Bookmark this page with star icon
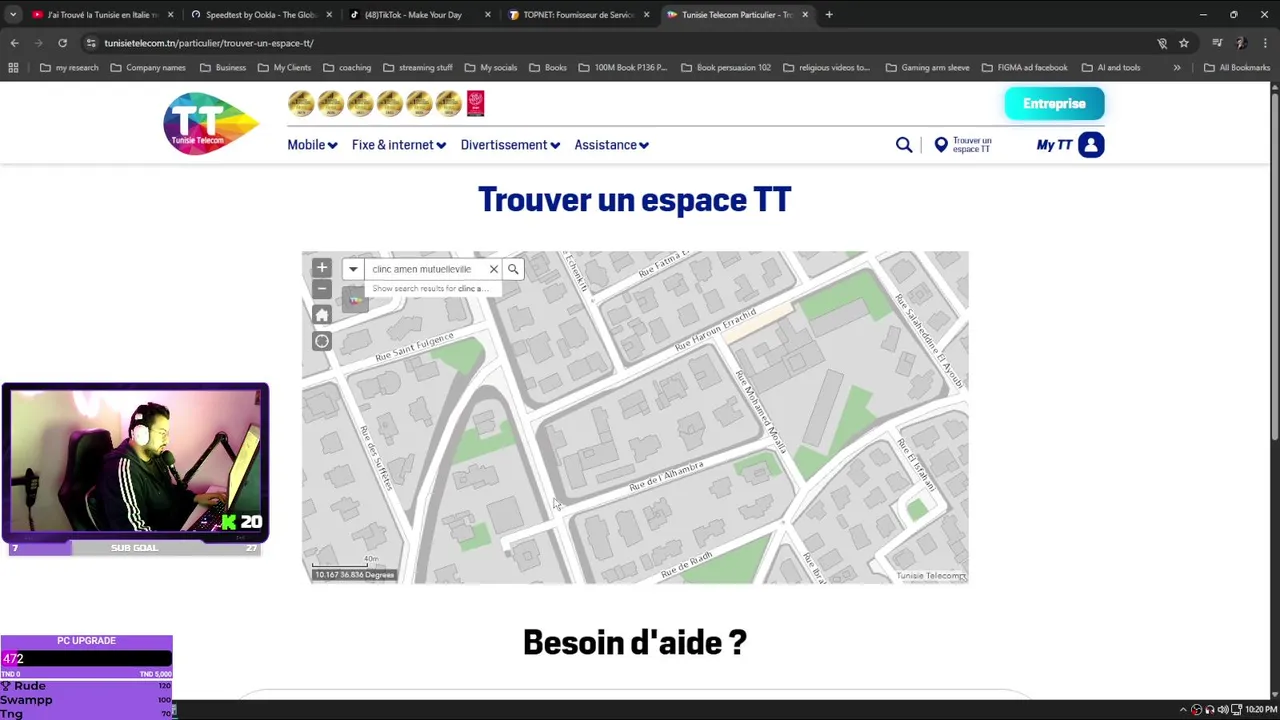The width and height of the screenshot is (1280, 720). (1184, 43)
